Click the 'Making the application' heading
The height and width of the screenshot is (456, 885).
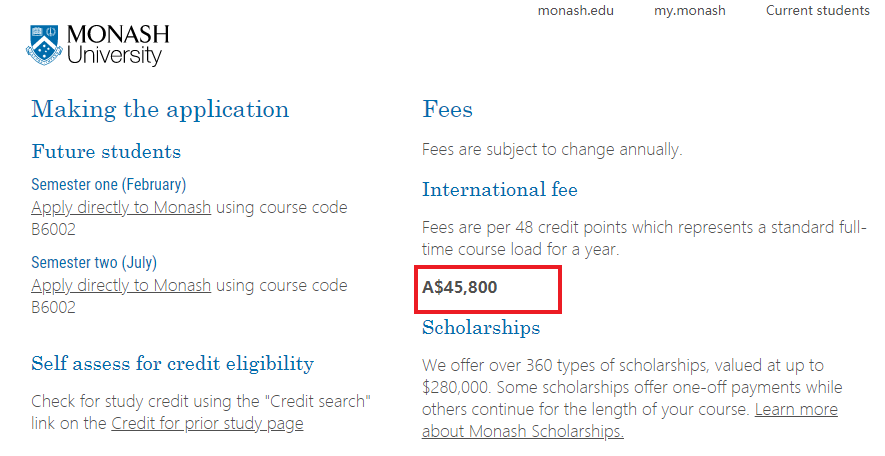(160, 109)
